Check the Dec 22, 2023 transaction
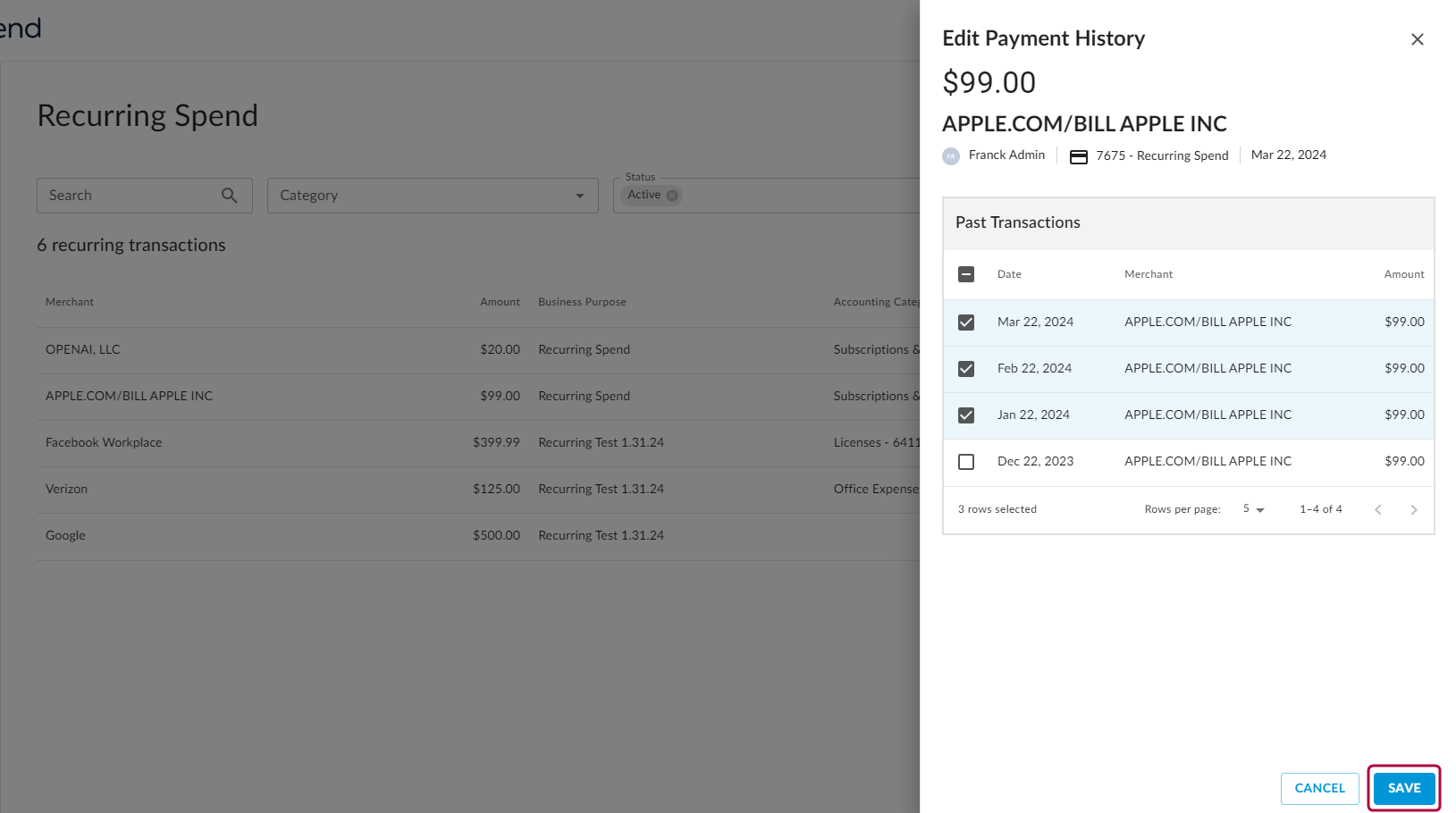Image resolution: width=1456 pixels, height=813 pixels. point(966,462)
